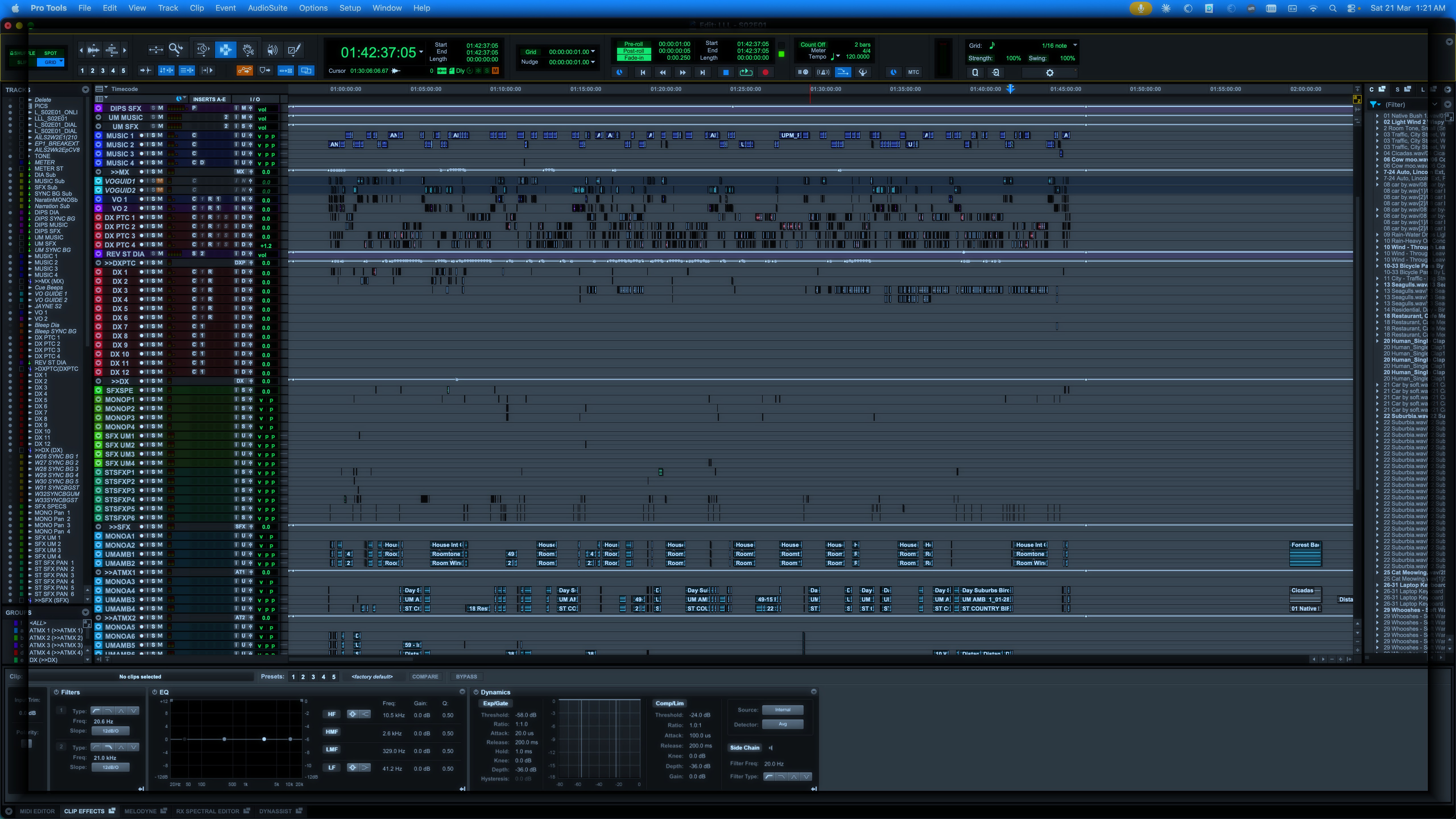Open the AudioSuite menu
Viewport: 1456px width, 819px height.
pos(267,9)
